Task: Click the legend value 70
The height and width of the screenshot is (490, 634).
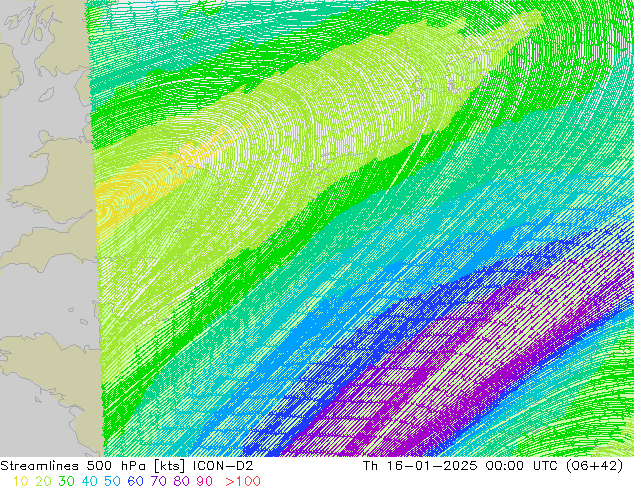Action: point(158,482)
